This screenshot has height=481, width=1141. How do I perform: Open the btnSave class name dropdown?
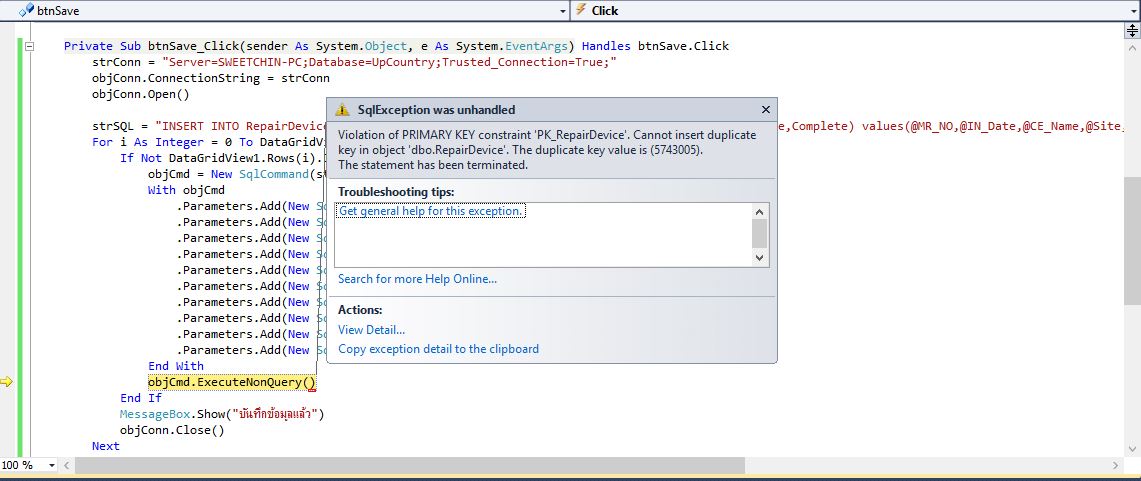click(x=562, y=11)
